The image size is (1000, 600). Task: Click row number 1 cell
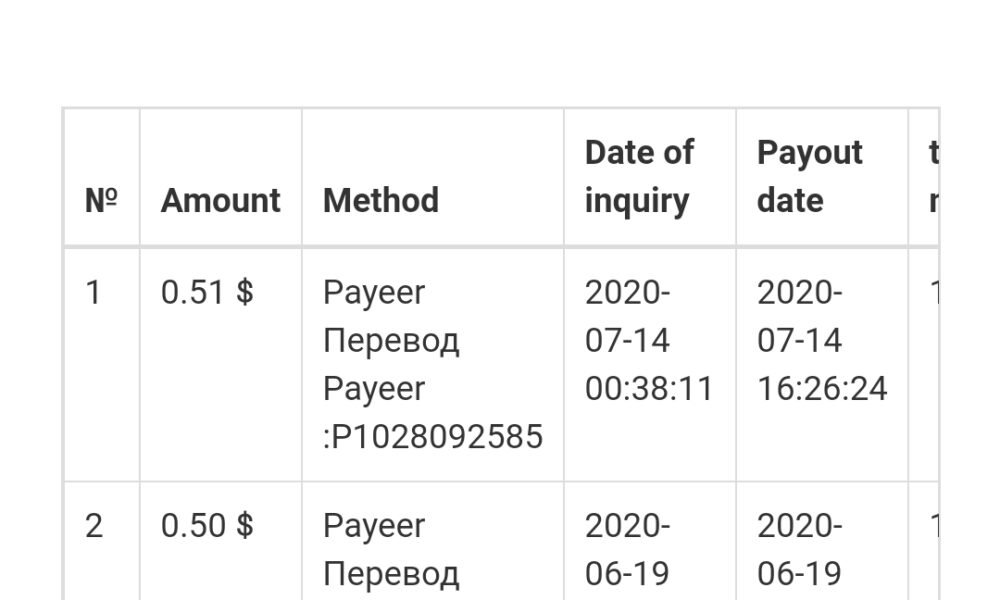(x=94, y=293)
